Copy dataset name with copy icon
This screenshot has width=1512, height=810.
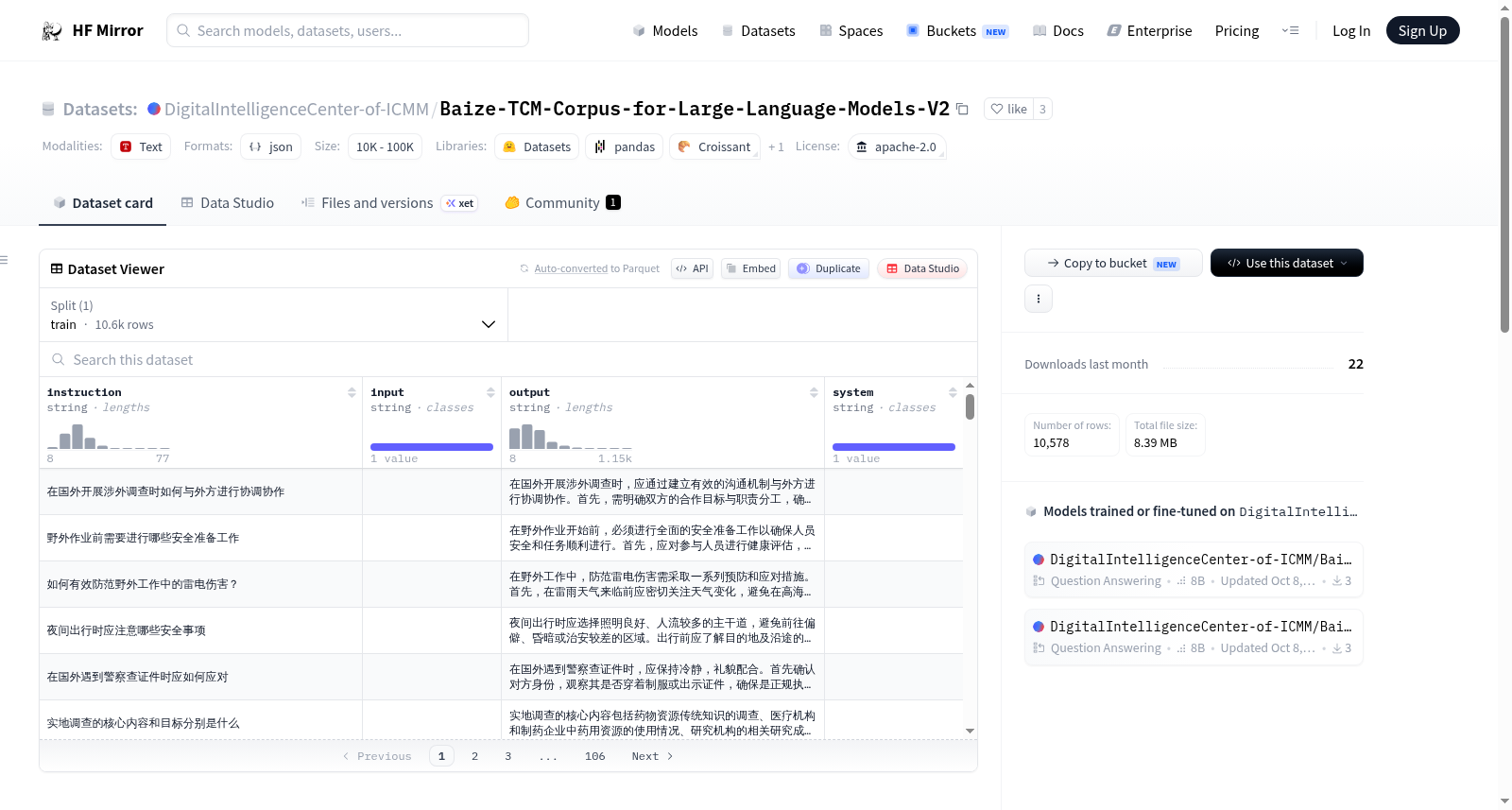point(962,109)
